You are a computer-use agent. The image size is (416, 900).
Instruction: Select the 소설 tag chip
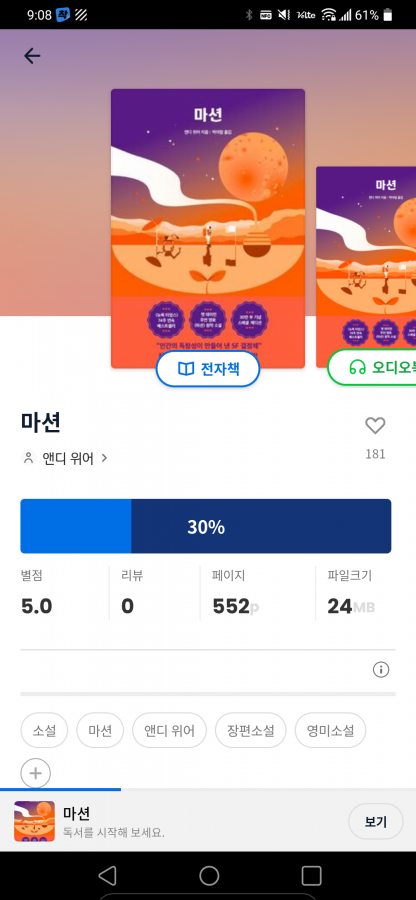(44, 731)
